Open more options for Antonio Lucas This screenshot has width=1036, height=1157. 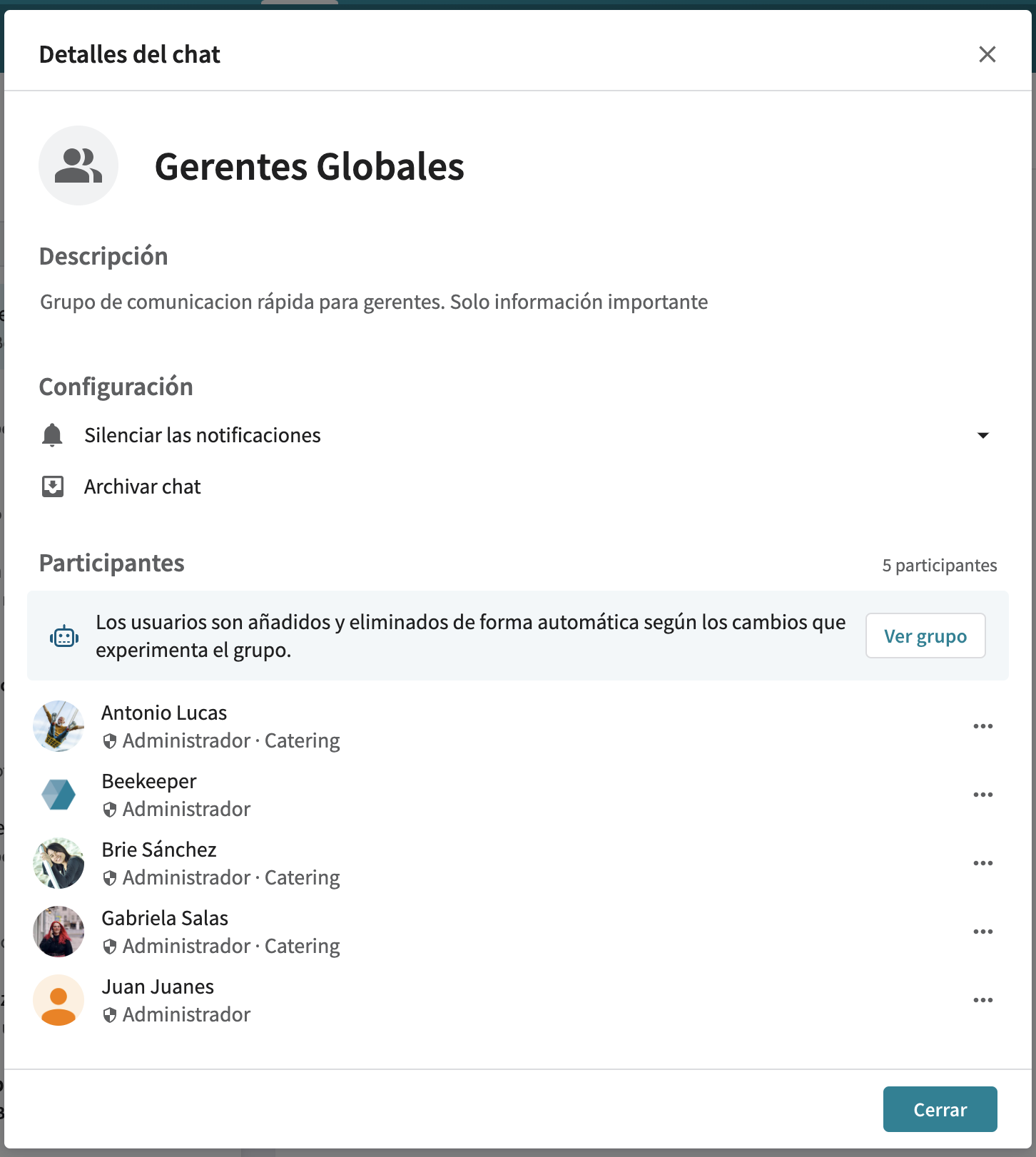pos(982,726)
